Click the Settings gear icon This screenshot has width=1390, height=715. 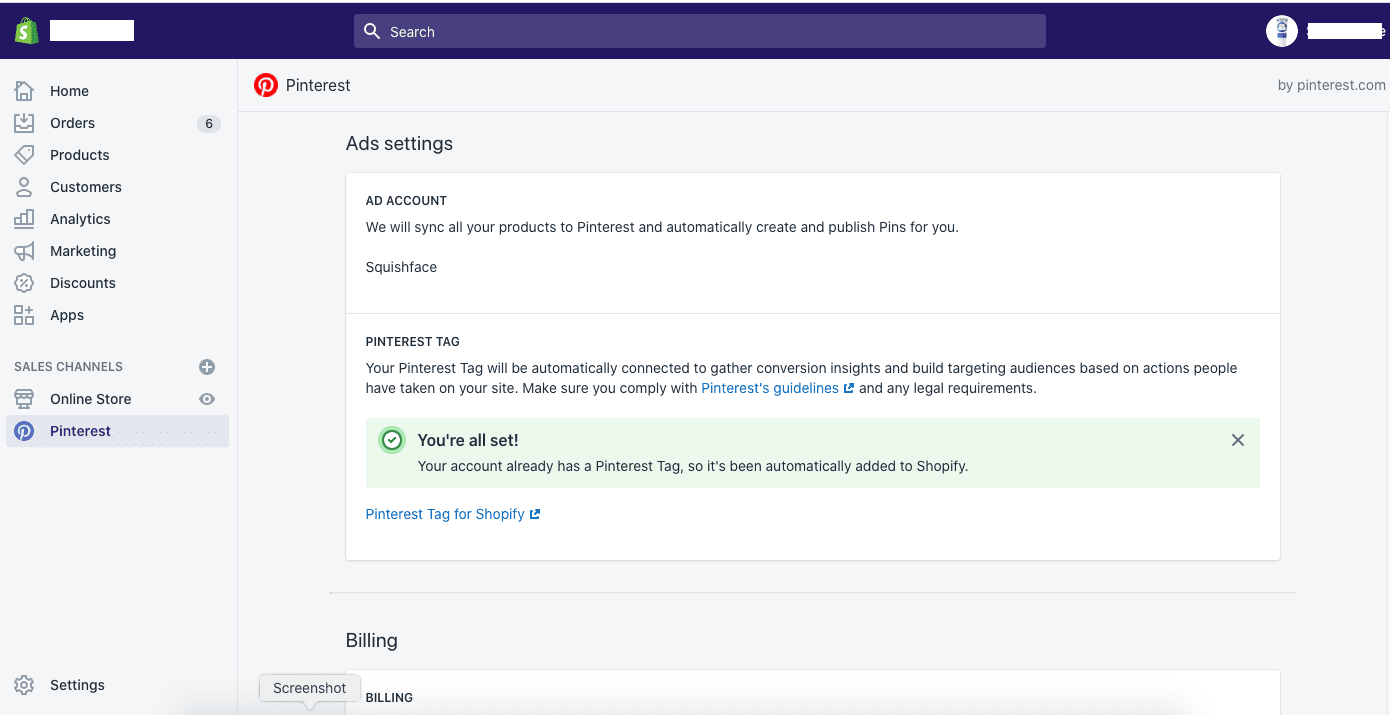point(24,685)
